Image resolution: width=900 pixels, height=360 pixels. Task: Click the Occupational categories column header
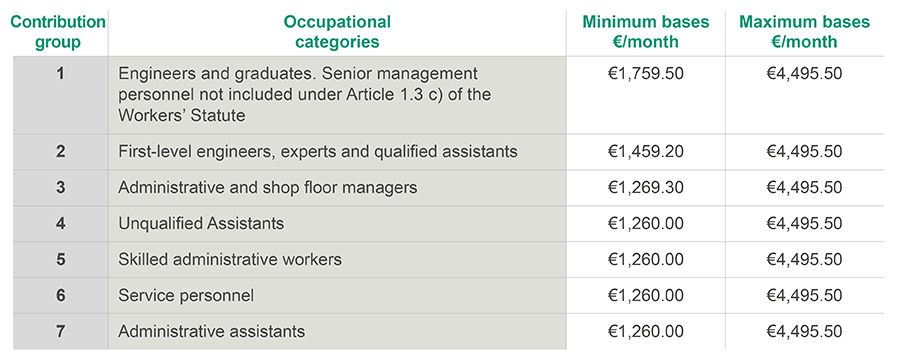pyautogui.click(x=337, y=32)
